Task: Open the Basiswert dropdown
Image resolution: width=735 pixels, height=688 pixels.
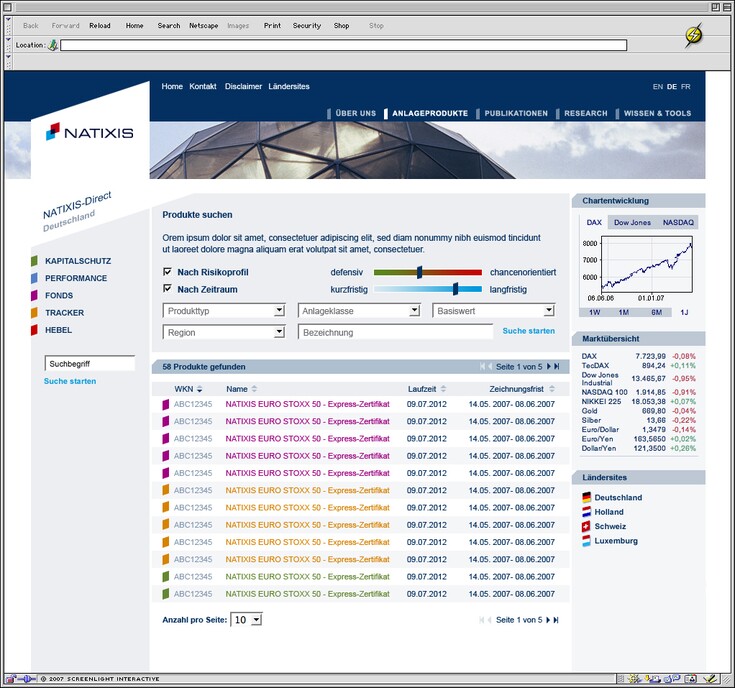Action: (494, 310)
